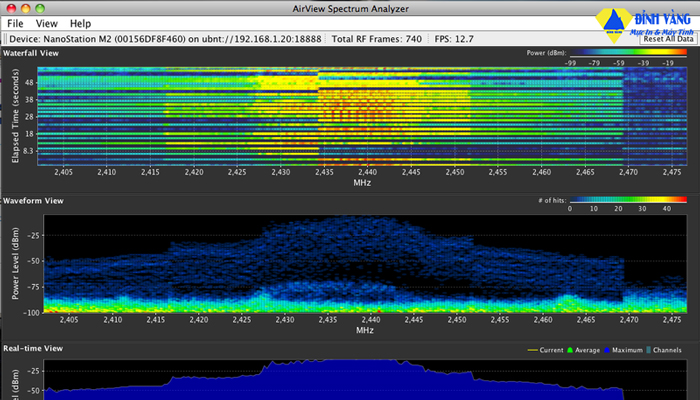Click the FPS: 12.7 readout

coord(454,39)
